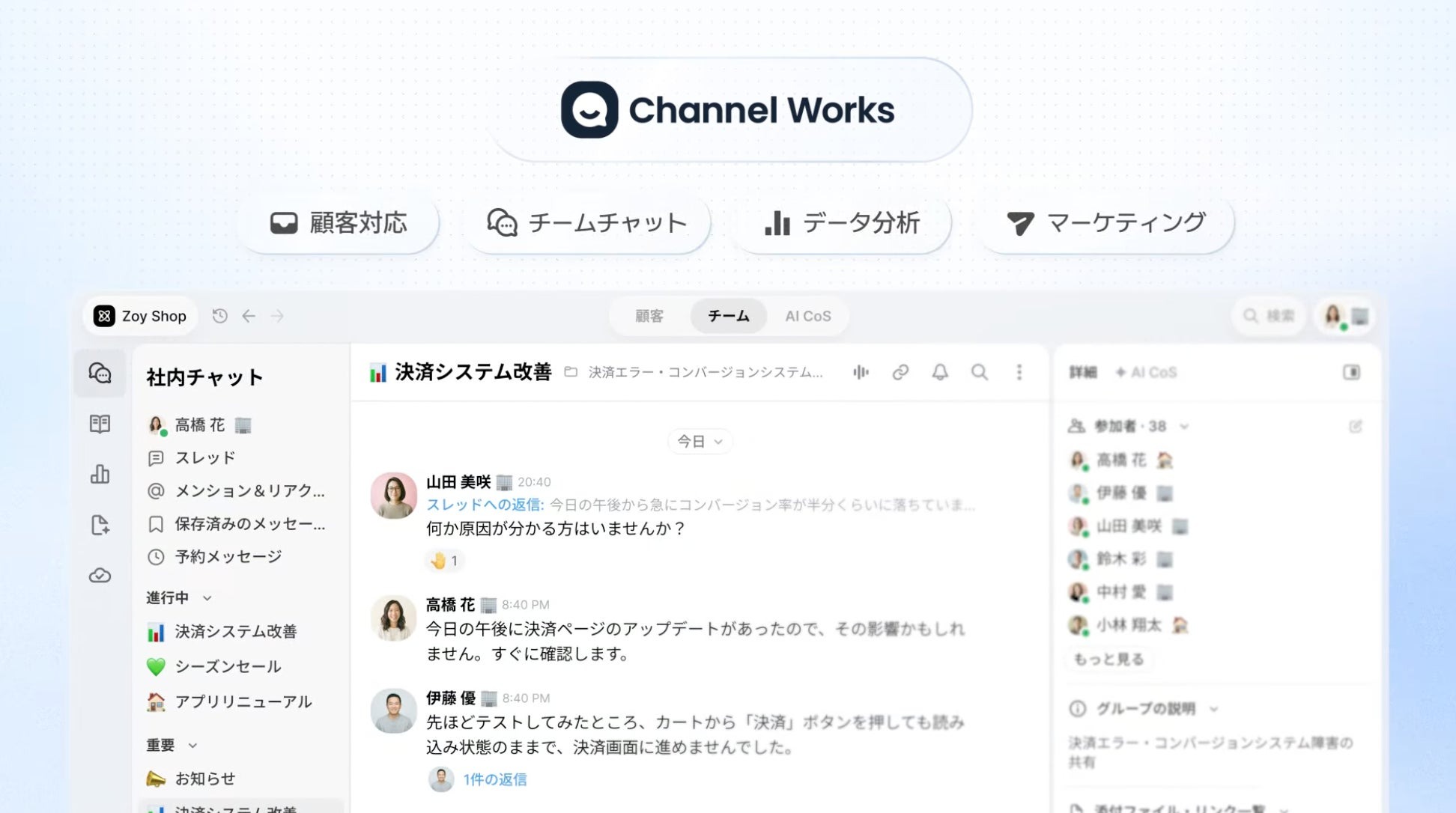Open 保存済みのメッセー... in sidebar
The height and width of the screenshot is (813, 1456).
pos(237,524)
